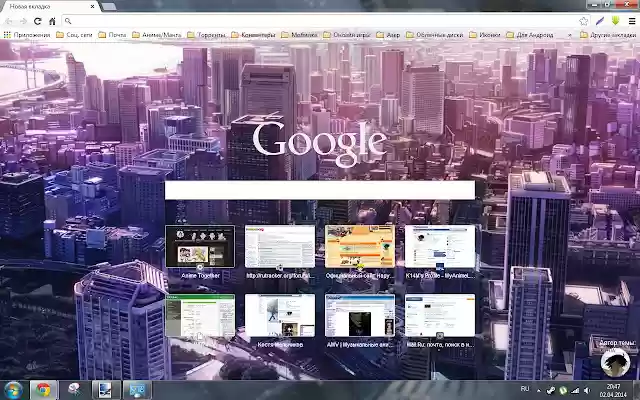This screenshot has height=400, width=640.
Task: Open the green download arrow extension
Action: click(616, 21)
